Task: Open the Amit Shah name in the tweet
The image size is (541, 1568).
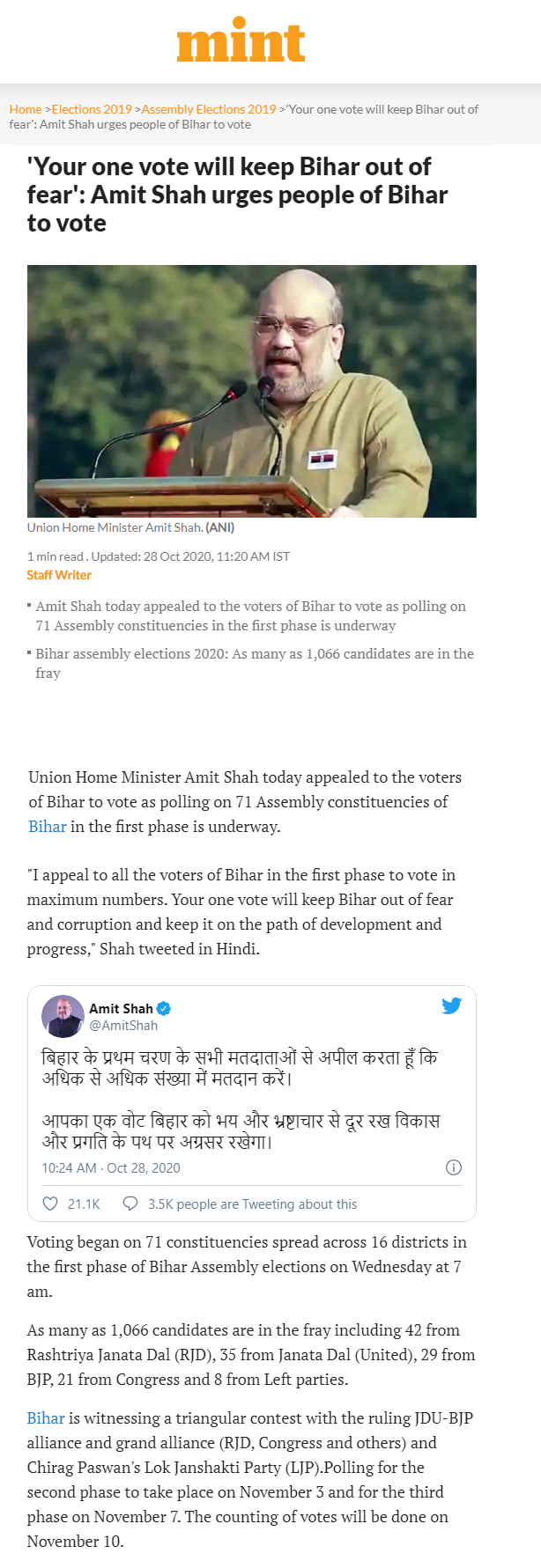Action: [121, 1009]
